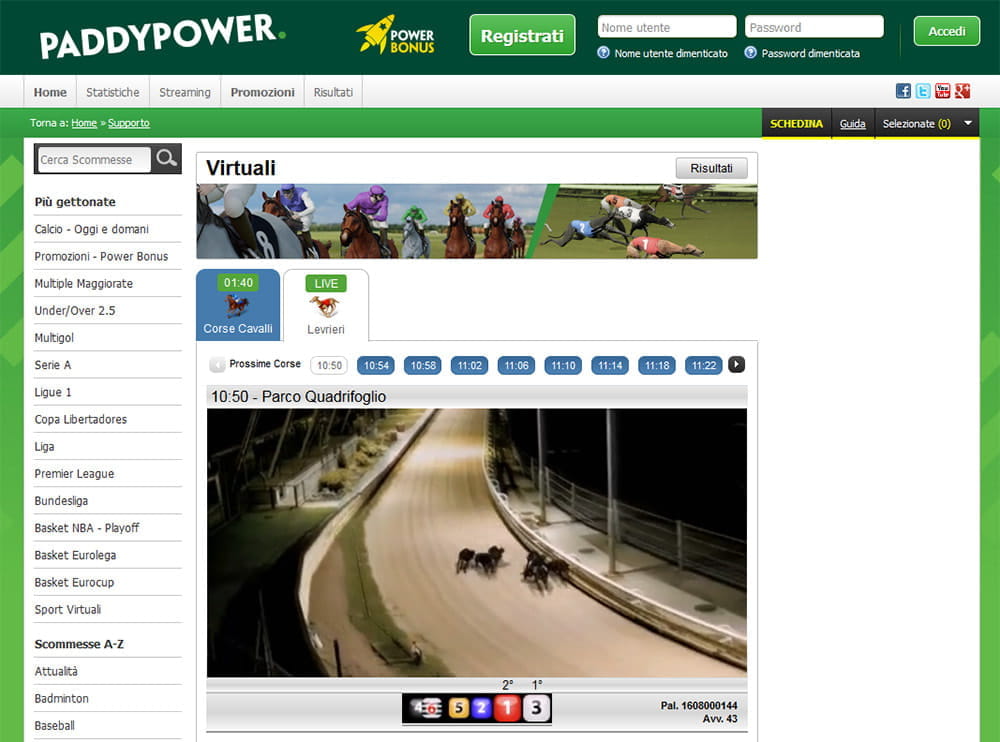Image resolution: width=1000 pixels, height=742 pixels.
Task: Select the 10:50 race time
Action: tap(329, 365)
